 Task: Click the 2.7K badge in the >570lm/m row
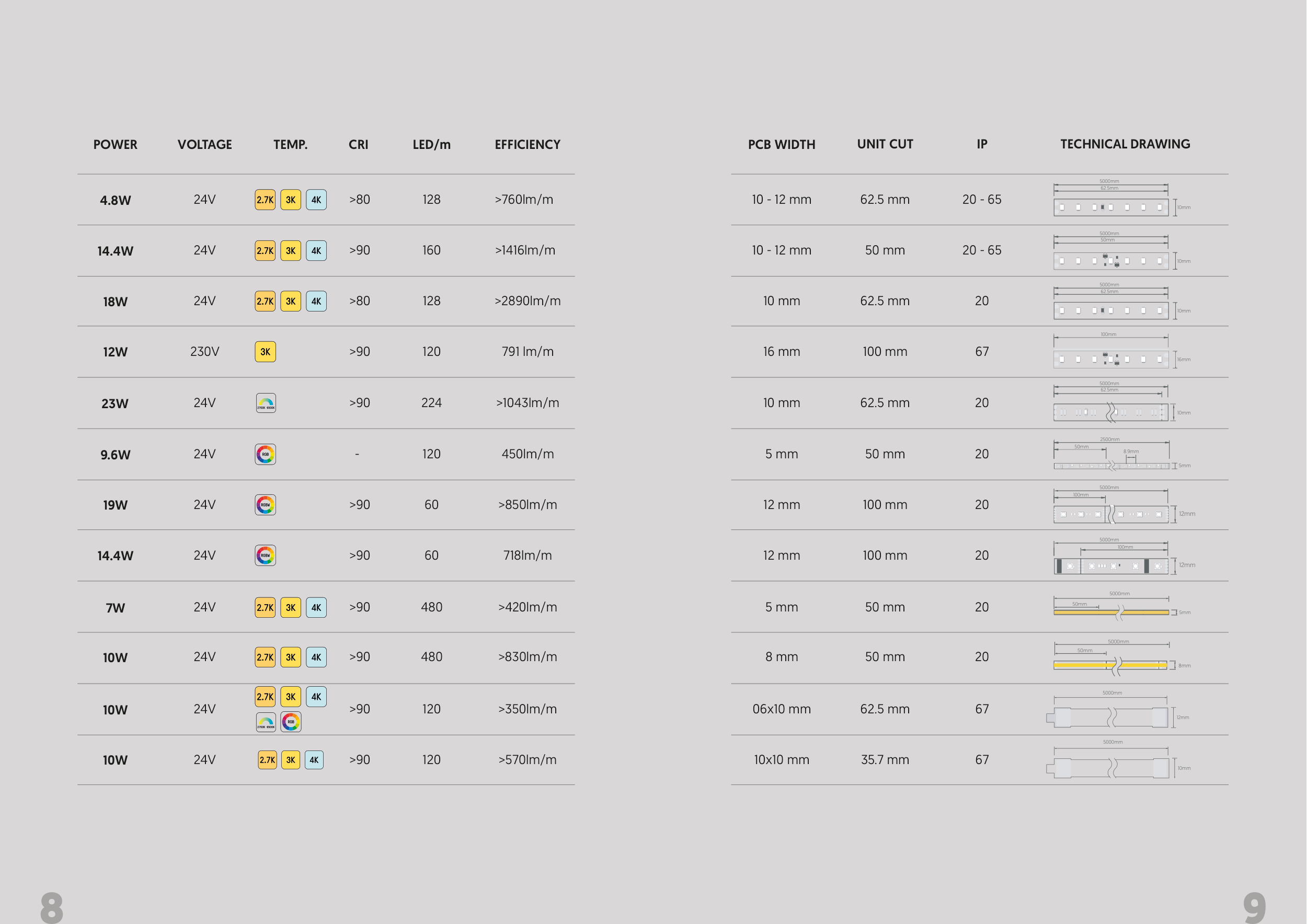click(267, 759)
